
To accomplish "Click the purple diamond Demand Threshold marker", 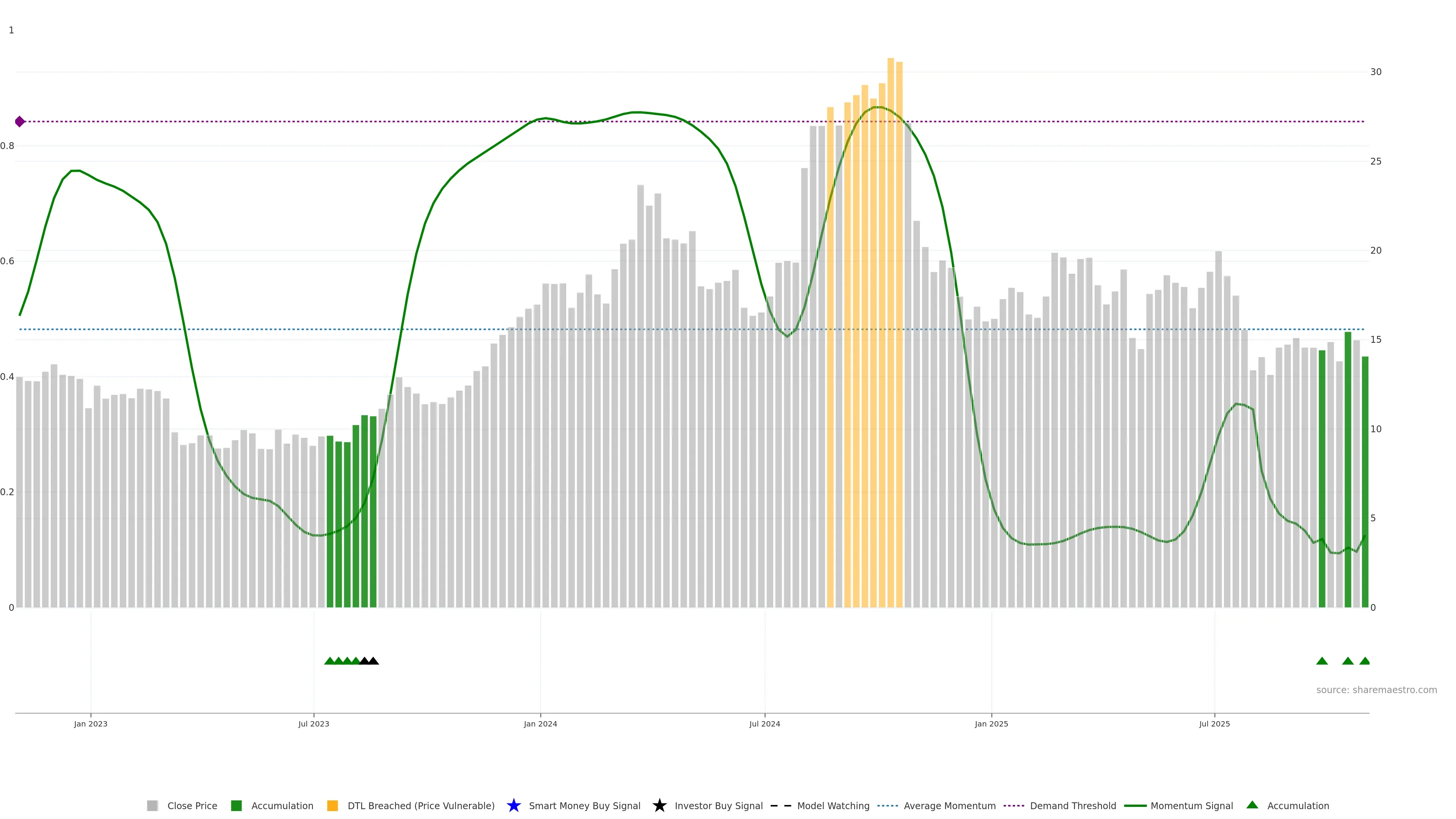I will coord(20,121).
